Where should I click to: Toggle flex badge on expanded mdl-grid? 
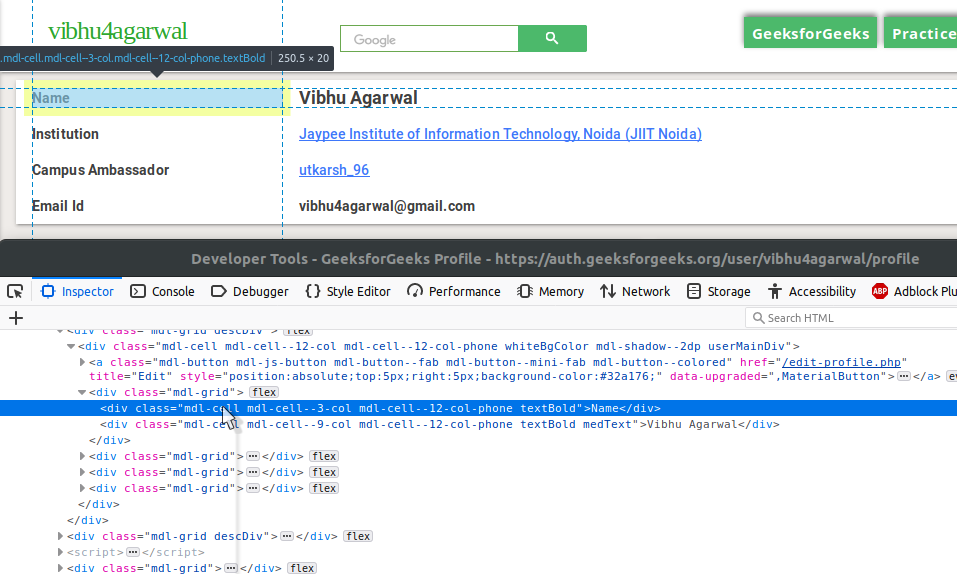(264, 392)
